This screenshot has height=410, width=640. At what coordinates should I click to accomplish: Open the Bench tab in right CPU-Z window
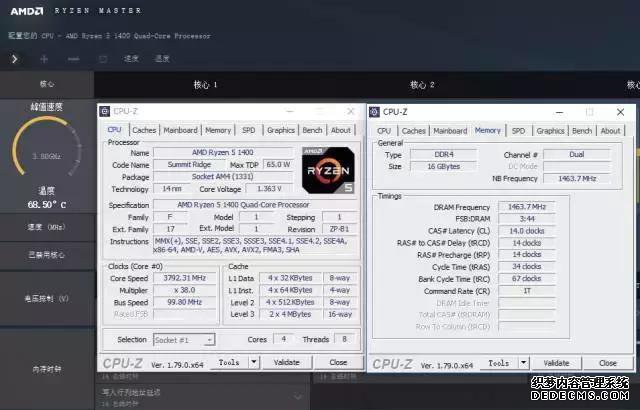(x=582, y=131)
